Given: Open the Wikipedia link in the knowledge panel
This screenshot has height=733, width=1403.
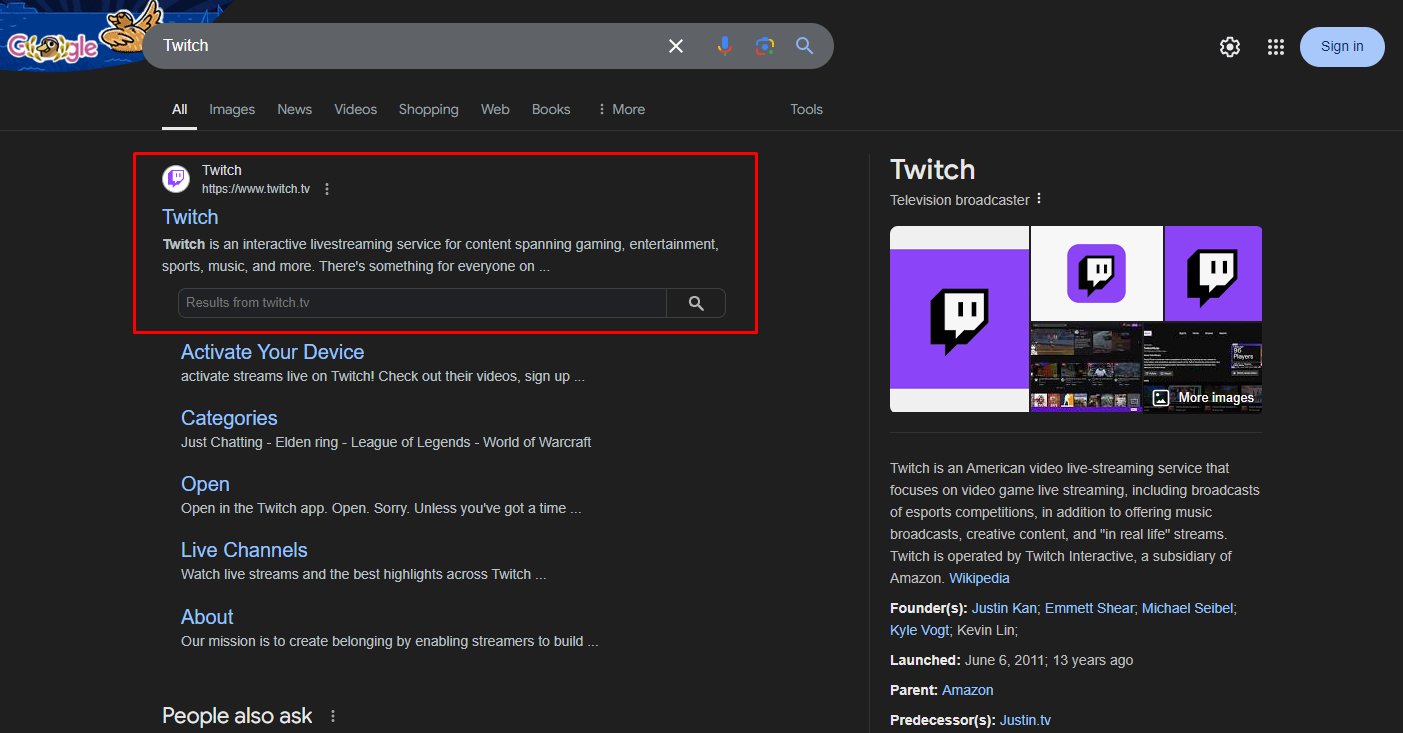Looking at the screenshot, I should coord(979,578).
